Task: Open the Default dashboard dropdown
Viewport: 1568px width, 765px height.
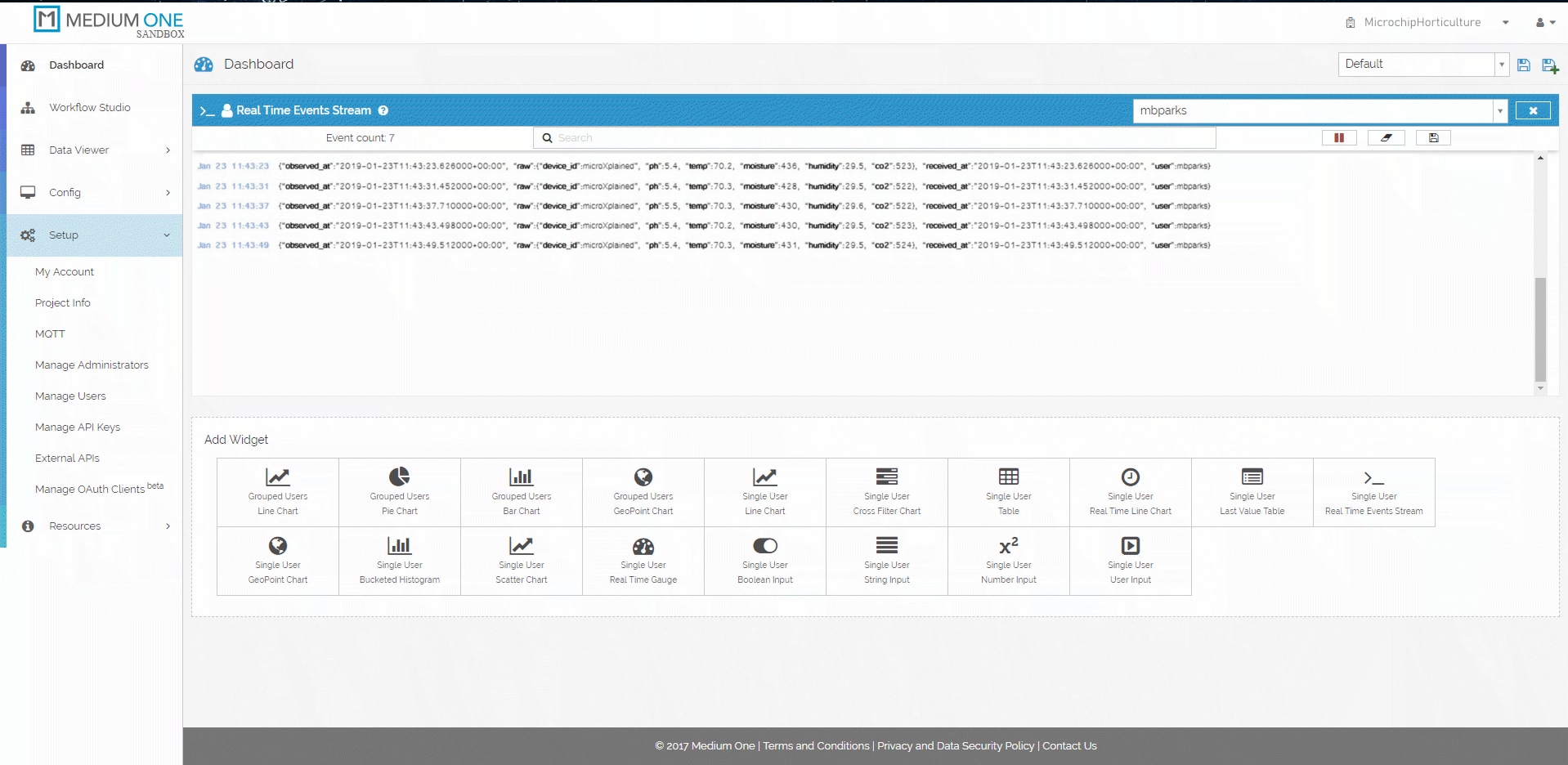Action: [1501, 64]
